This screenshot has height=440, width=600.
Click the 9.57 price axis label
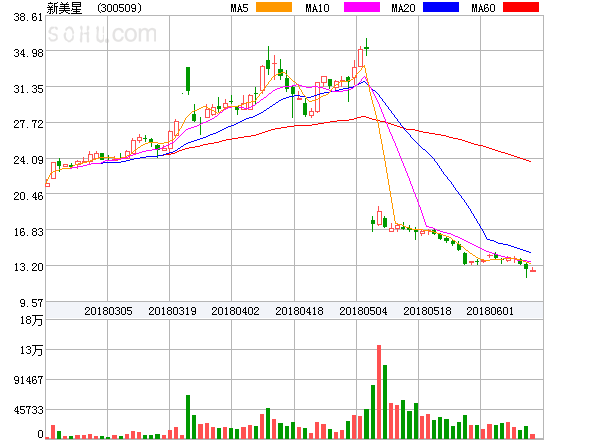(x=31, y=303)
